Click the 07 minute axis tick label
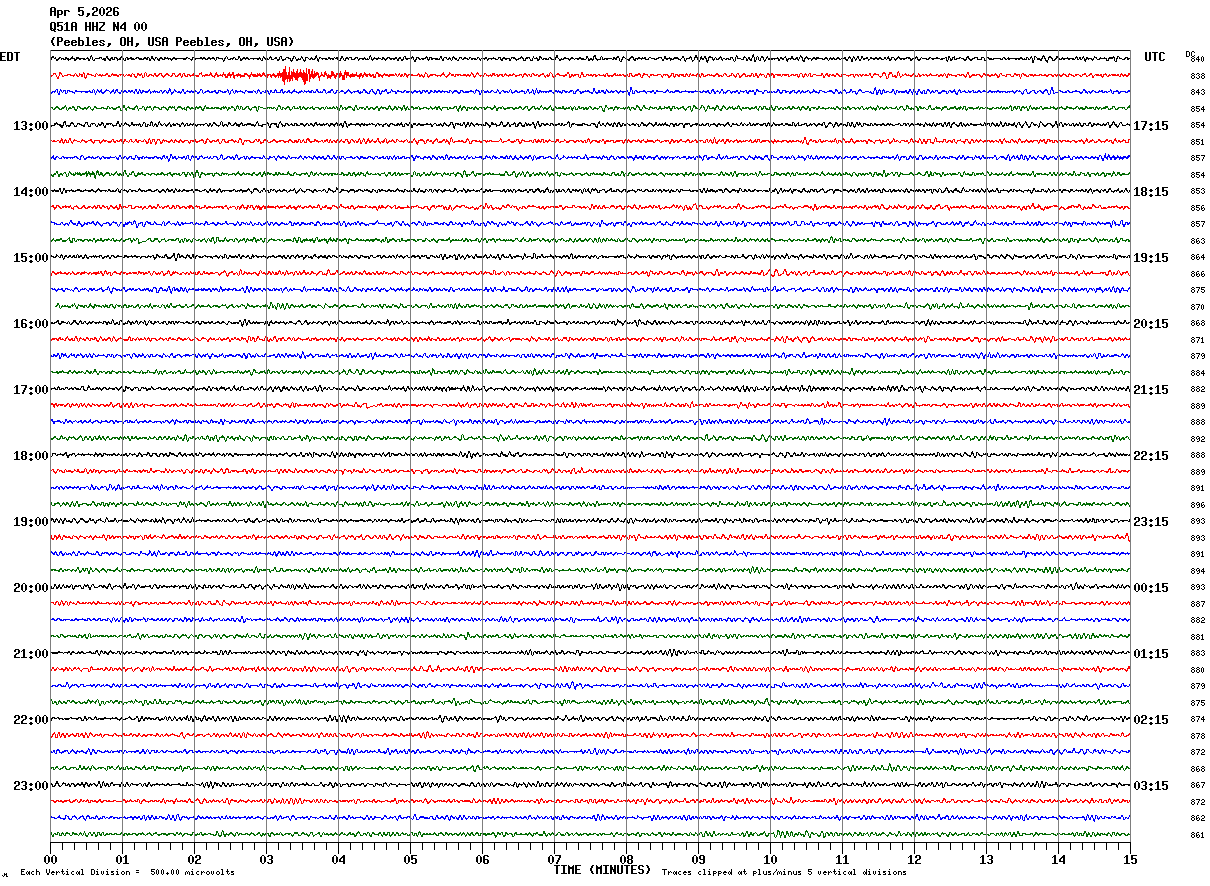Viewport: 1210px width, 886px height. coord(554,860)
